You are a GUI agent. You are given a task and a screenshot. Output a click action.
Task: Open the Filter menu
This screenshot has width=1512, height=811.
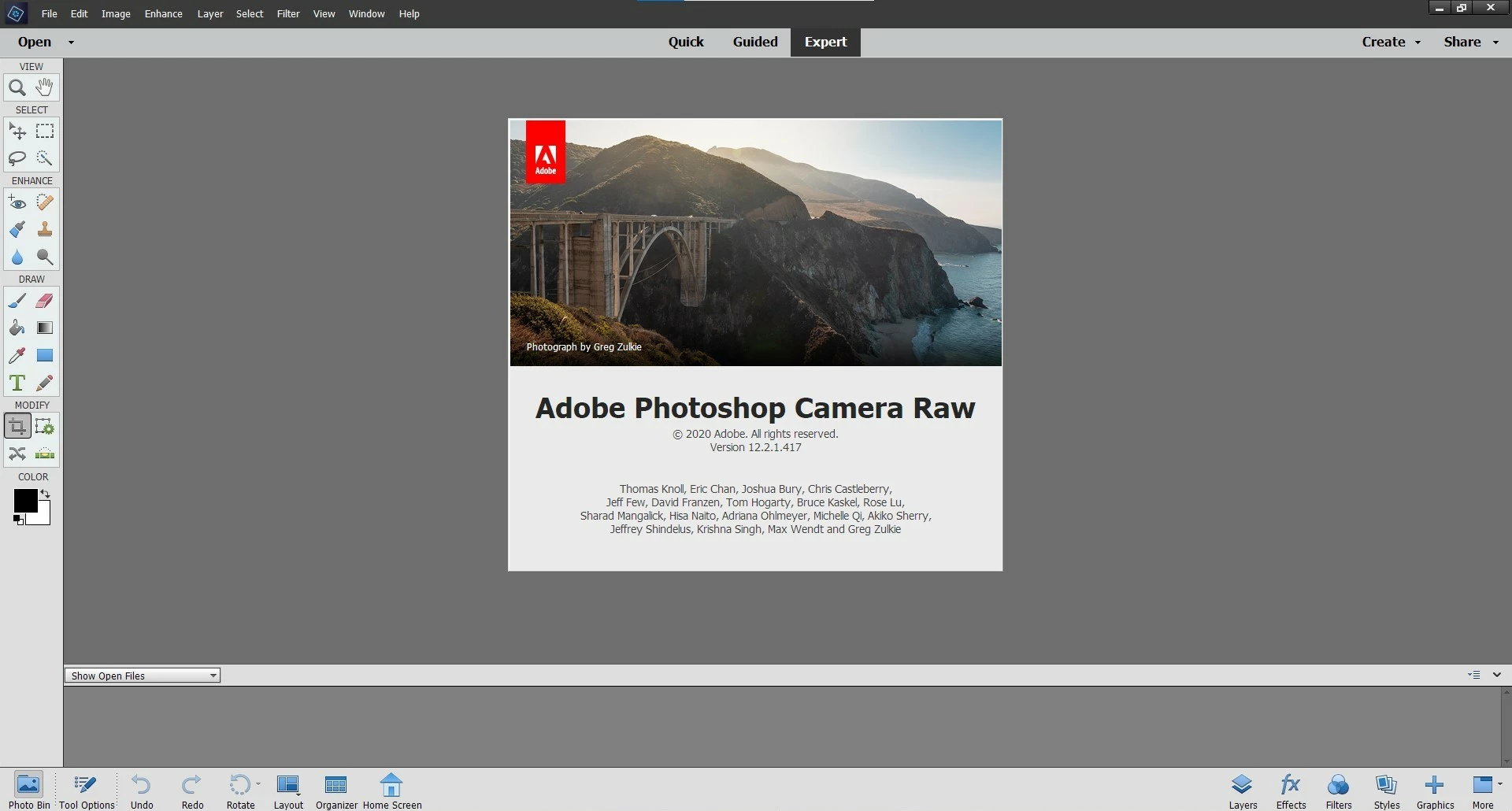pos(288,13)
